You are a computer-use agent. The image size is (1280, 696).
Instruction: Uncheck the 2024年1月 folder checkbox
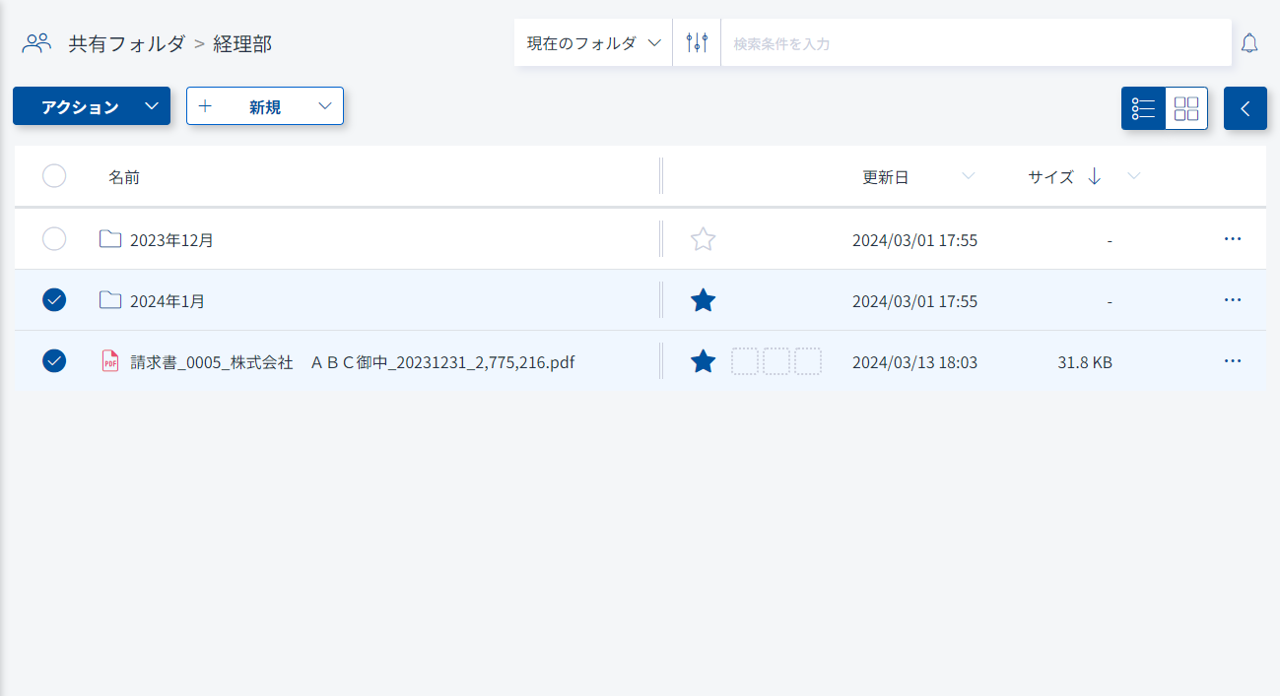54,300
